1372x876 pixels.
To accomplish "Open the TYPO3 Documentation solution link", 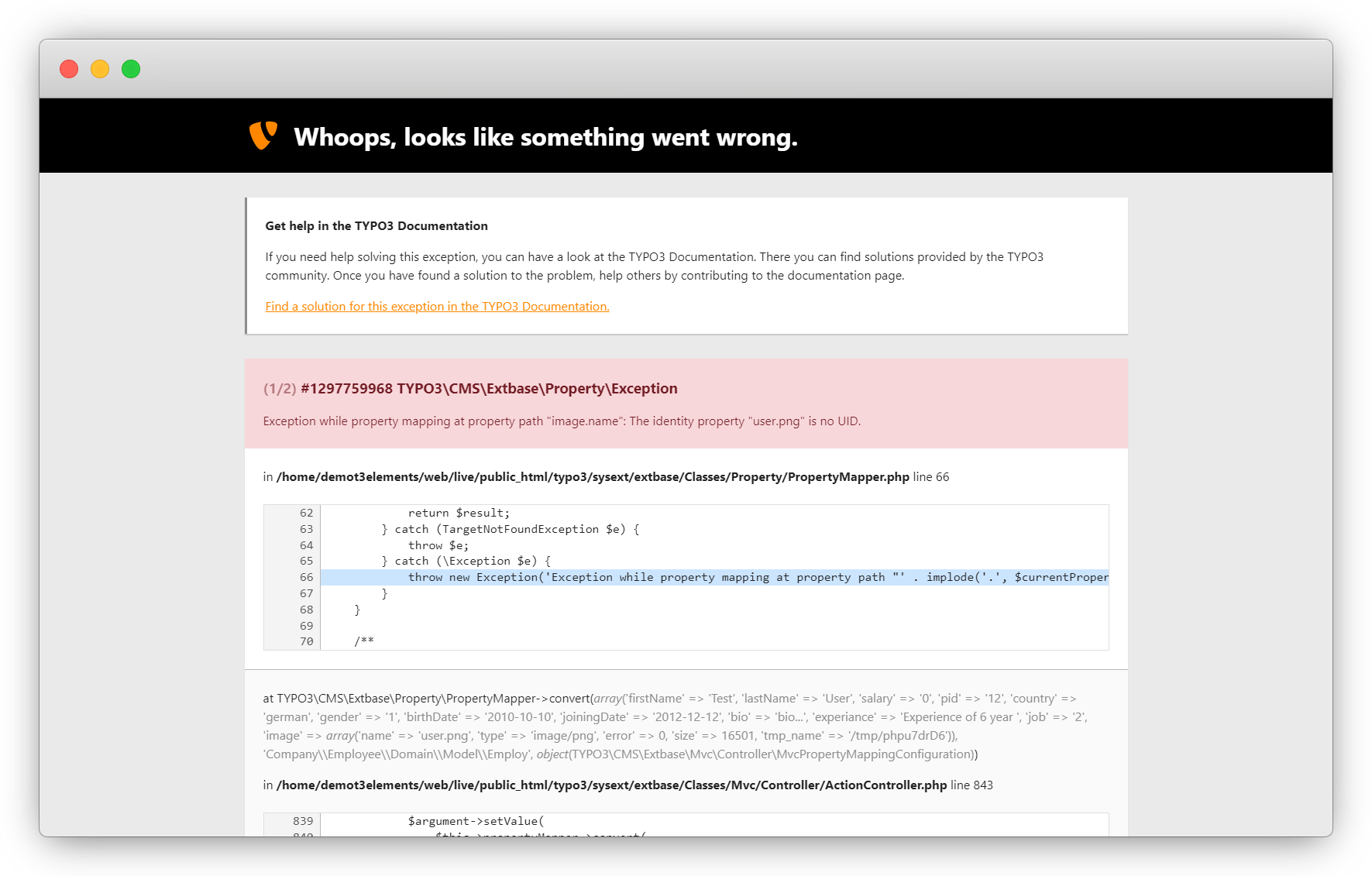I will coord(437,307).
